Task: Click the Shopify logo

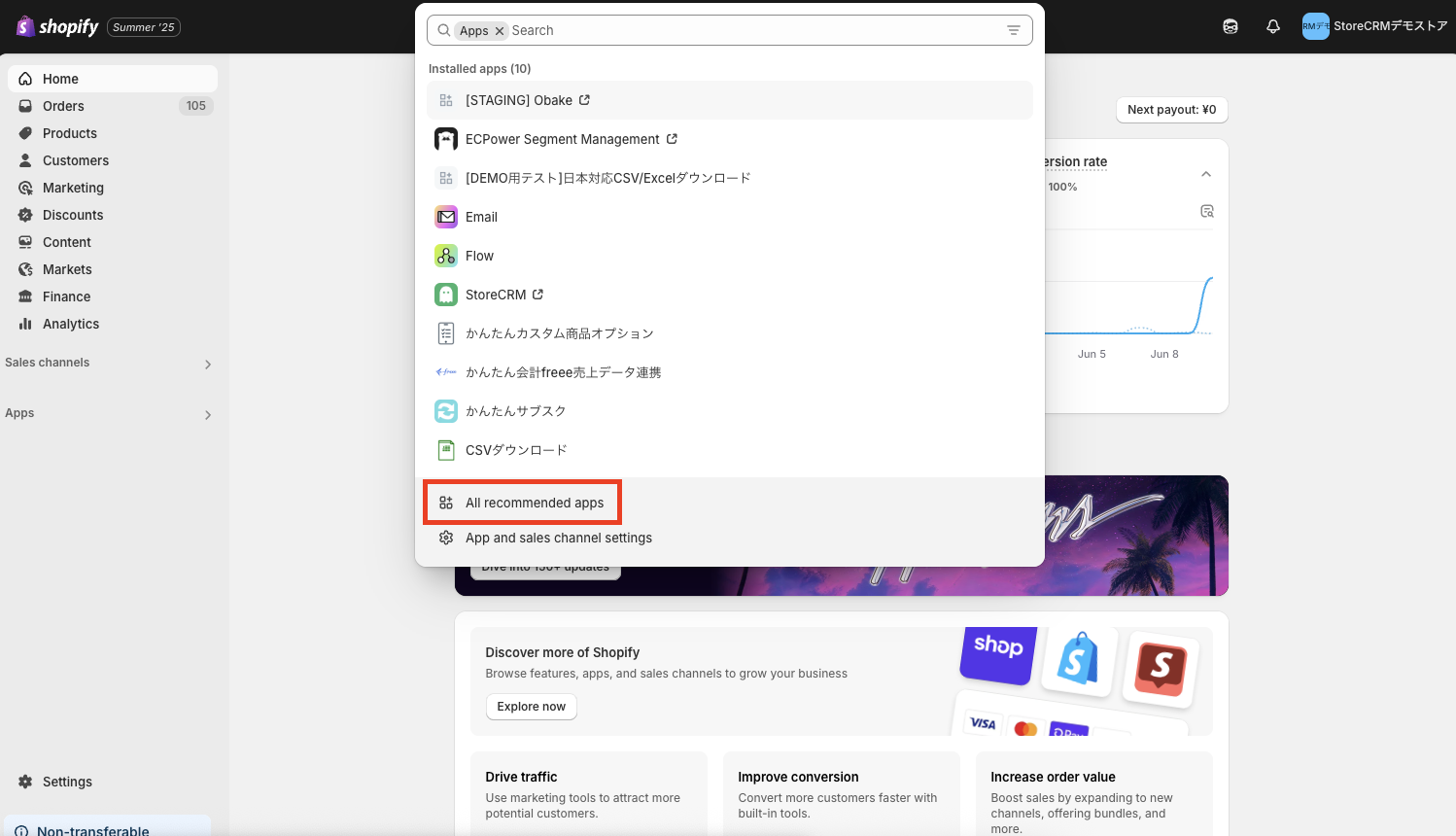Action: click(57, 26)
